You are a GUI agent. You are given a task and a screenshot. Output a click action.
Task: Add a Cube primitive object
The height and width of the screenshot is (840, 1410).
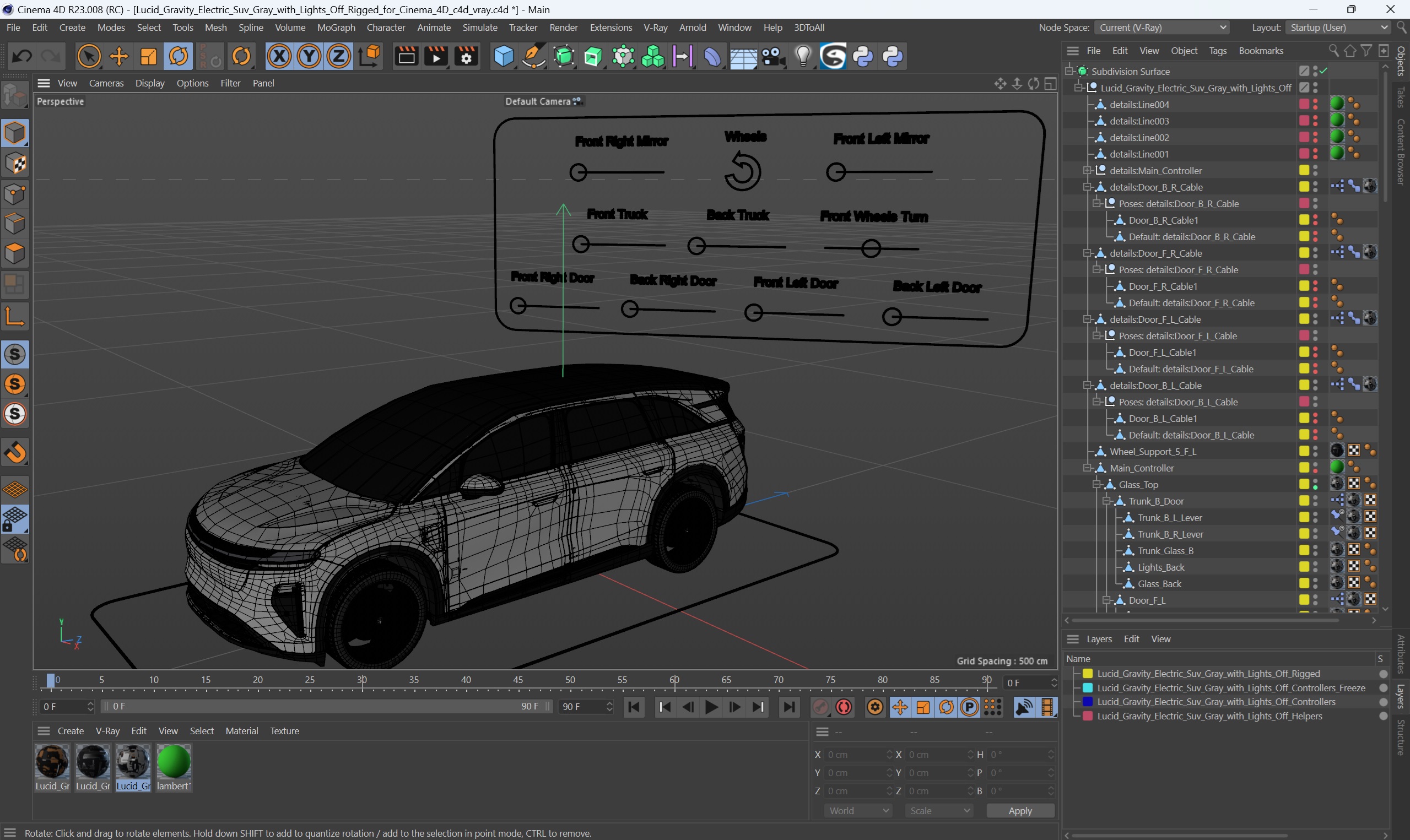click(503, 57)
